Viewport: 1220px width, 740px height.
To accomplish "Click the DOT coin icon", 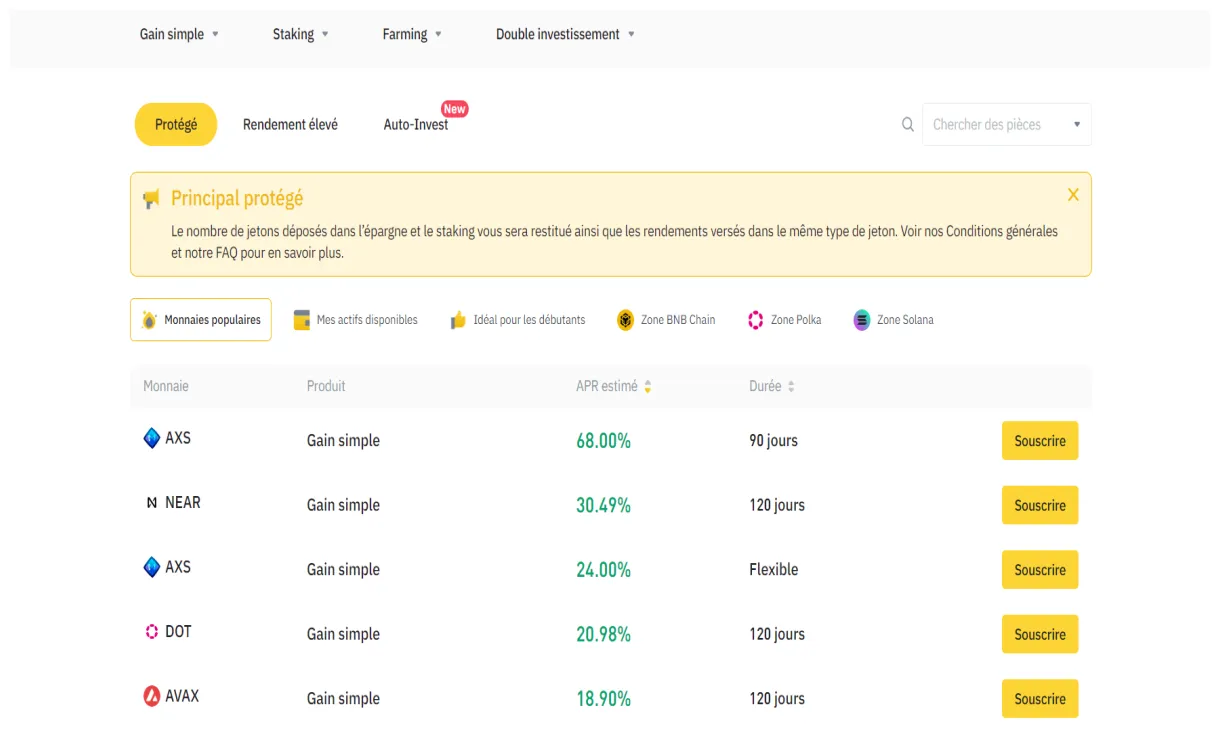I will pyautogui.click(x=152, y=632).
